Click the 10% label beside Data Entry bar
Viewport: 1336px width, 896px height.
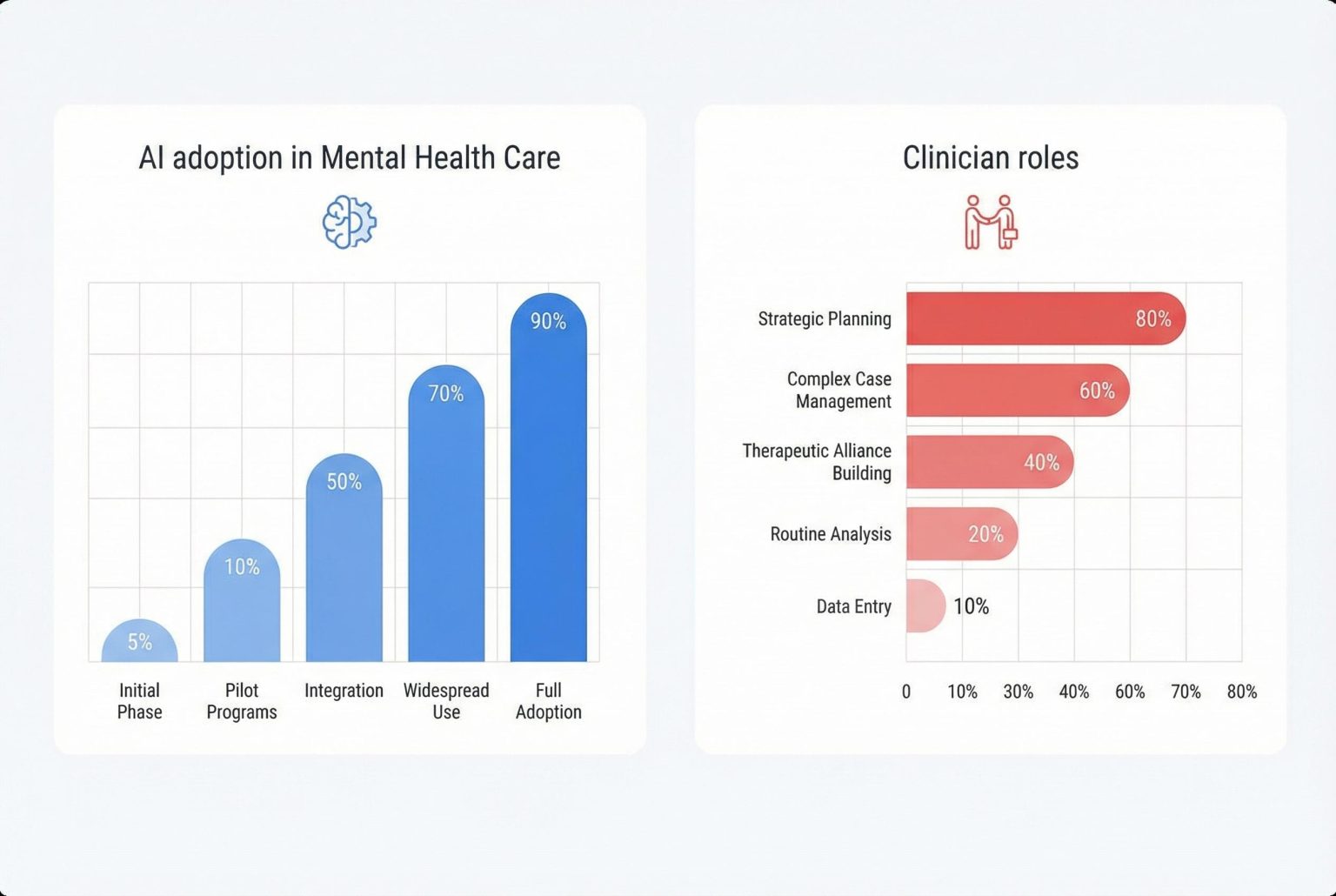pos(971,606)
